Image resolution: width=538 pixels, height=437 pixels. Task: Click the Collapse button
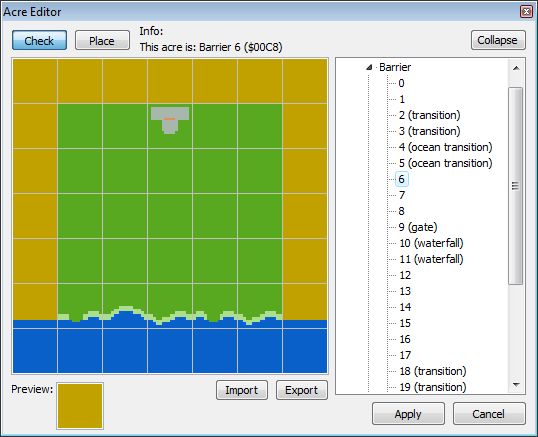pyautogui.click(x=498, y=40)
